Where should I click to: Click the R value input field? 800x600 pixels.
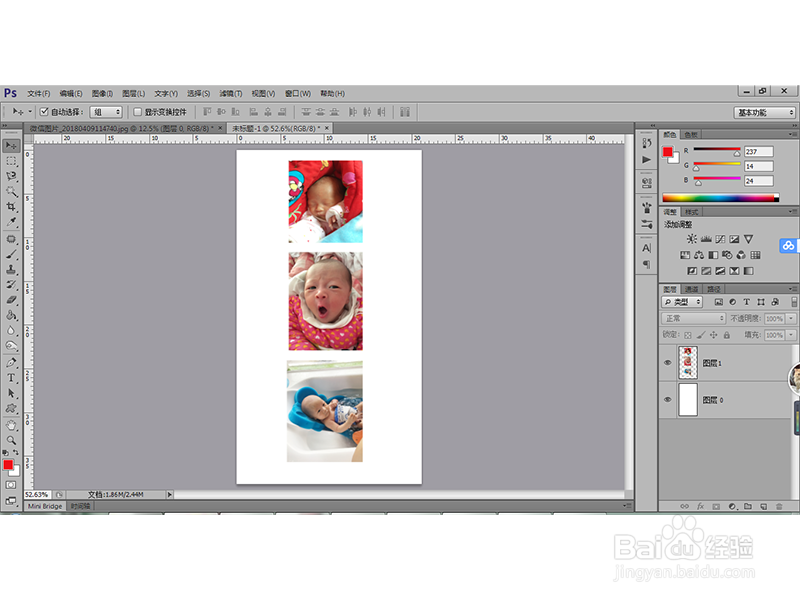tap(759, 152)
